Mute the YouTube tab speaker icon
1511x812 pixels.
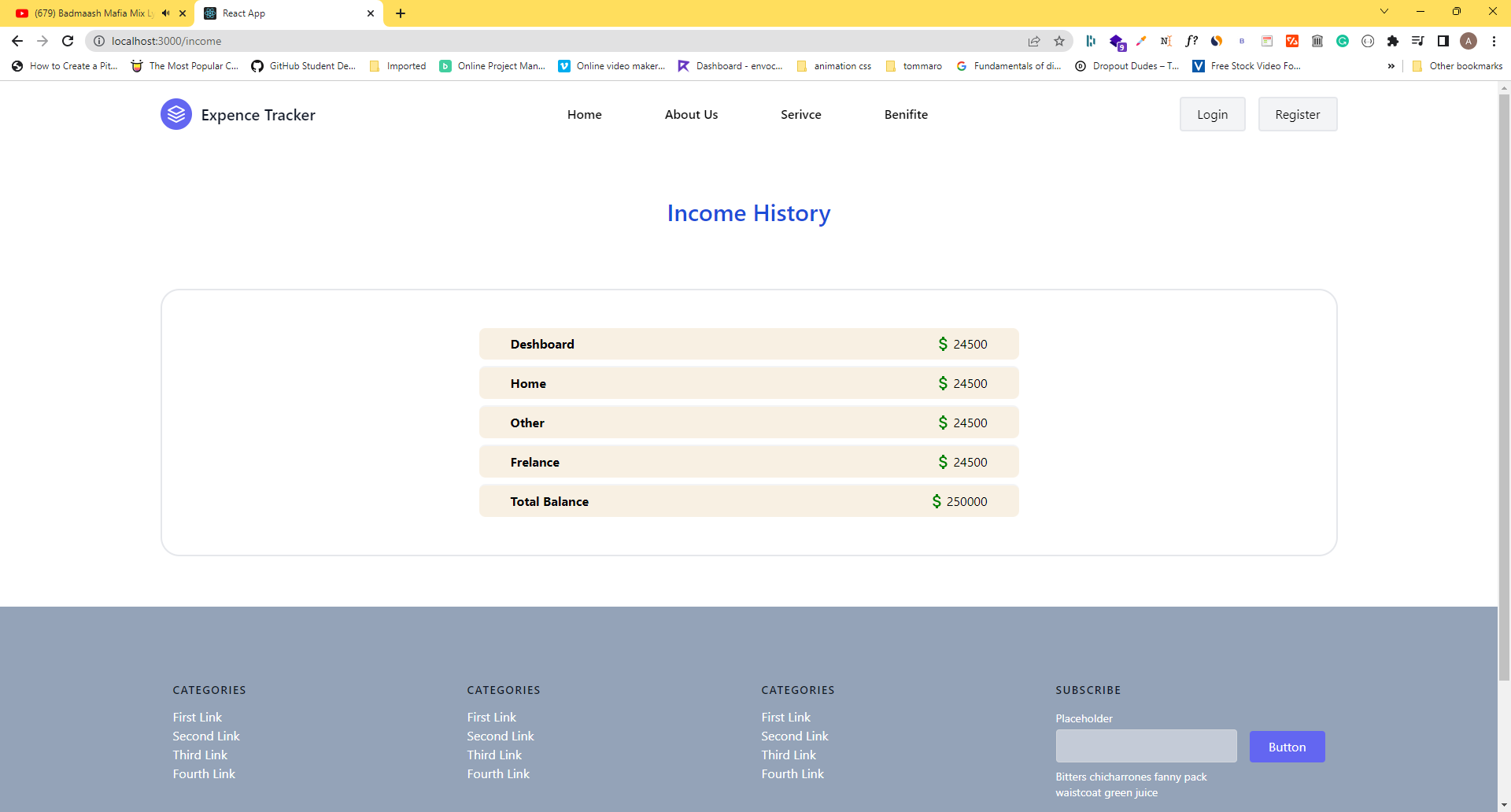[164, 13]
